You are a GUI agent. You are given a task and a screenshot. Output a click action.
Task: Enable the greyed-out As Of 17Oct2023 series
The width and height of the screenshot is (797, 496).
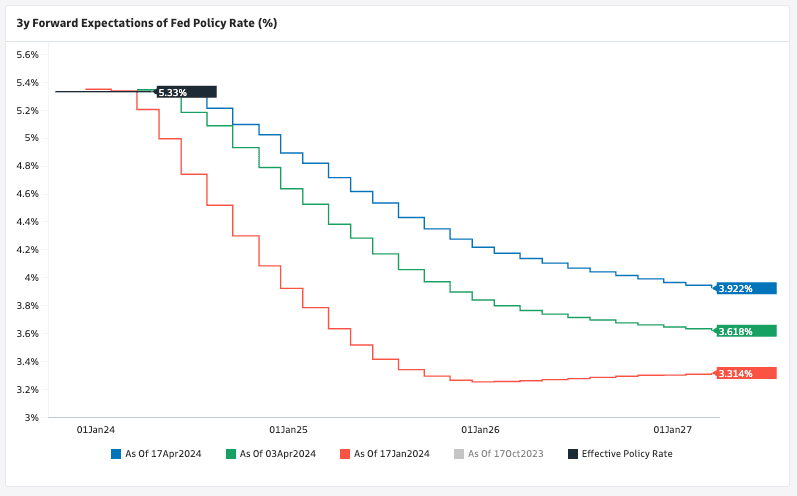tap(505, 454)
